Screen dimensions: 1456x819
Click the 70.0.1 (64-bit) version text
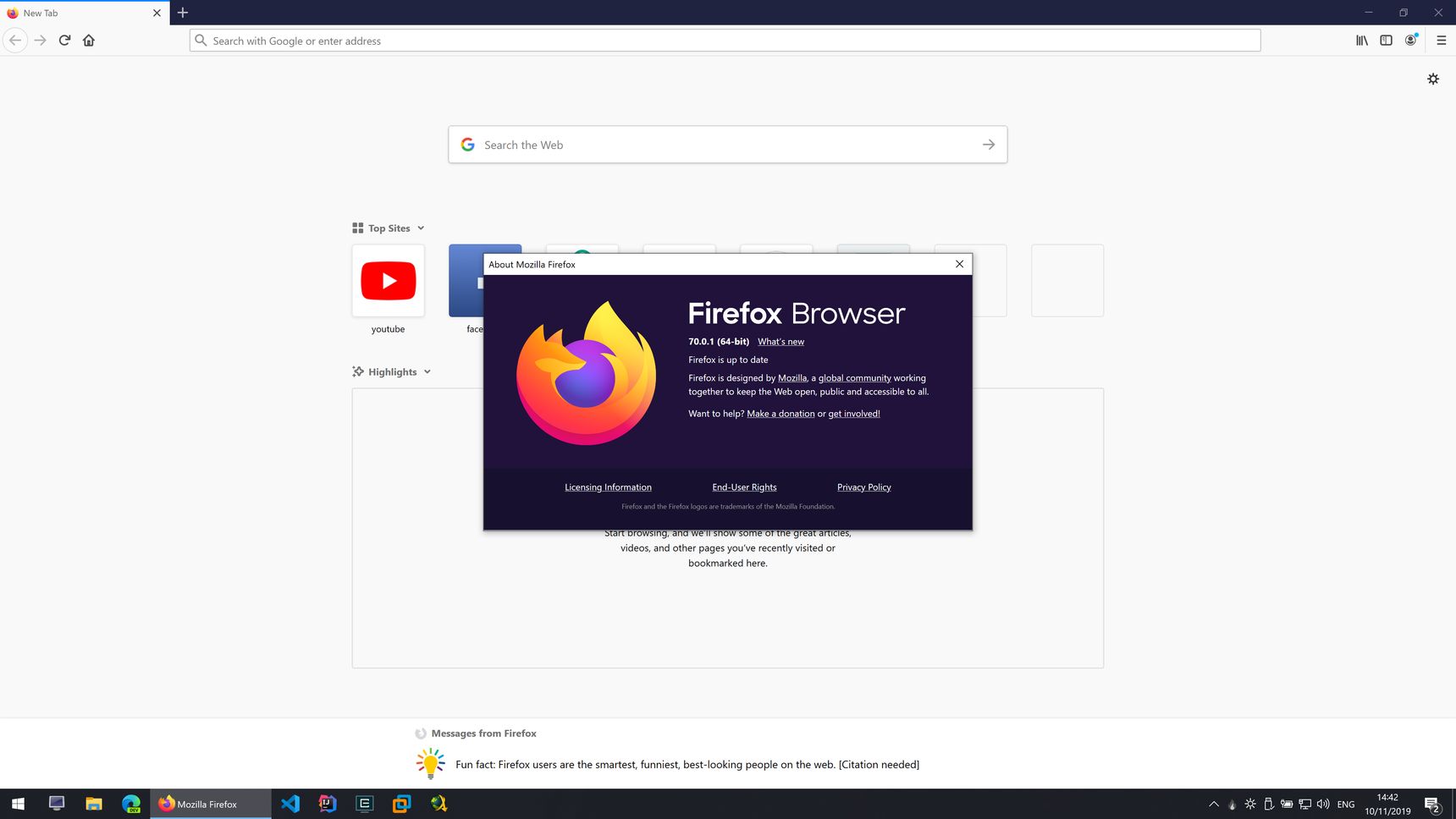[x=719, y=342]
